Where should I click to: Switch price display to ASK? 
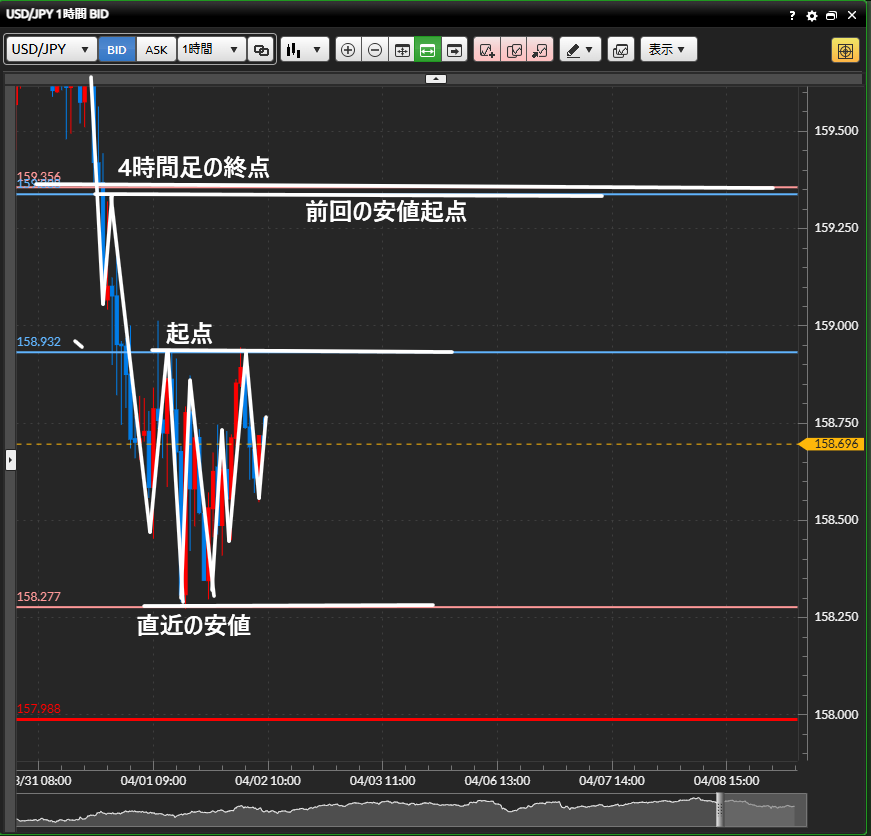pos(157,50)
